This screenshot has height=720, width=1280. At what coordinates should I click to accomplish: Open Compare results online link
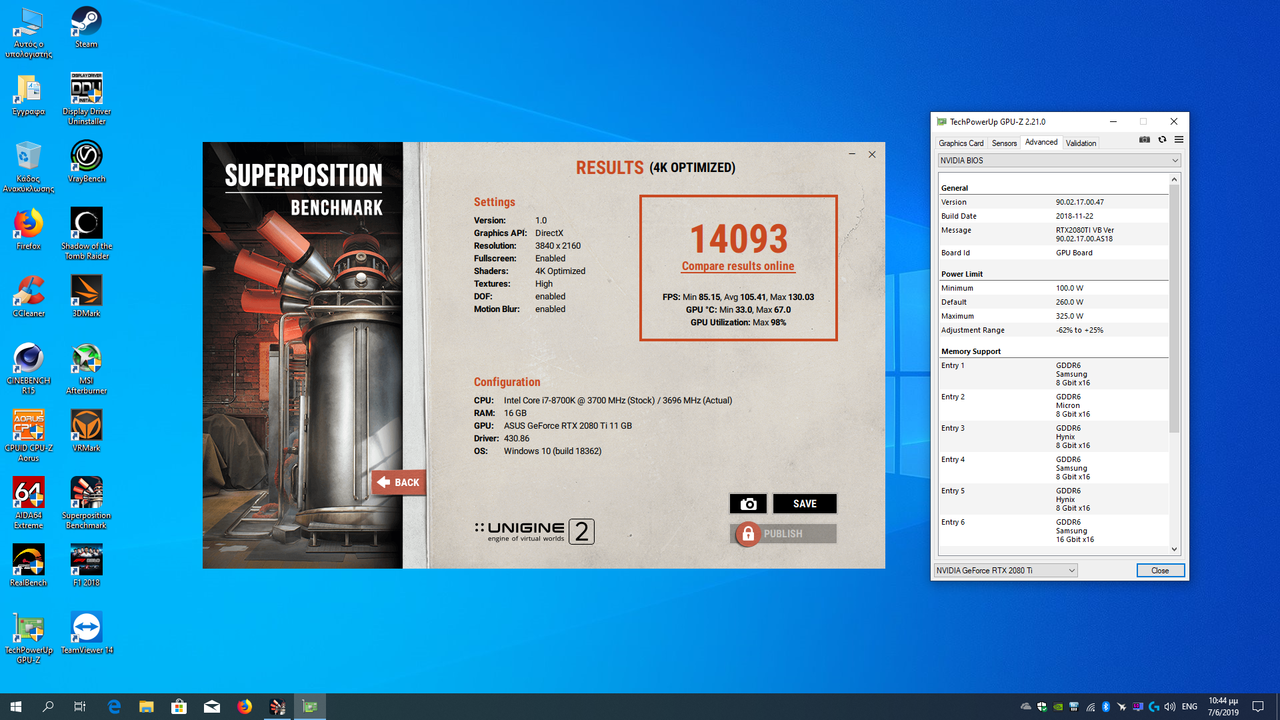738,266
